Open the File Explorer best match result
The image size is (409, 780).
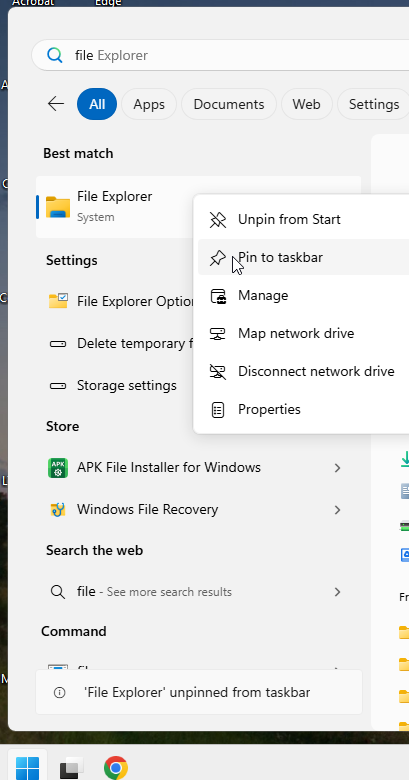(x=114, y=206)
